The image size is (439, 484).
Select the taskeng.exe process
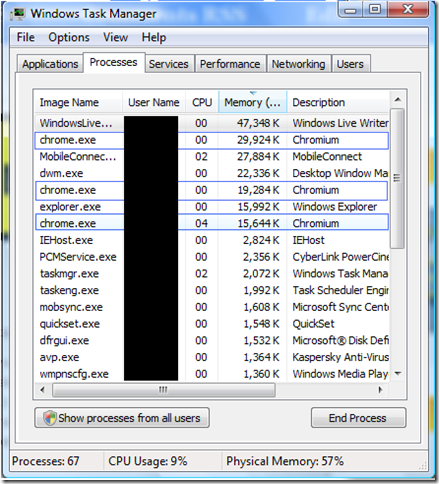tap(212, 290)
